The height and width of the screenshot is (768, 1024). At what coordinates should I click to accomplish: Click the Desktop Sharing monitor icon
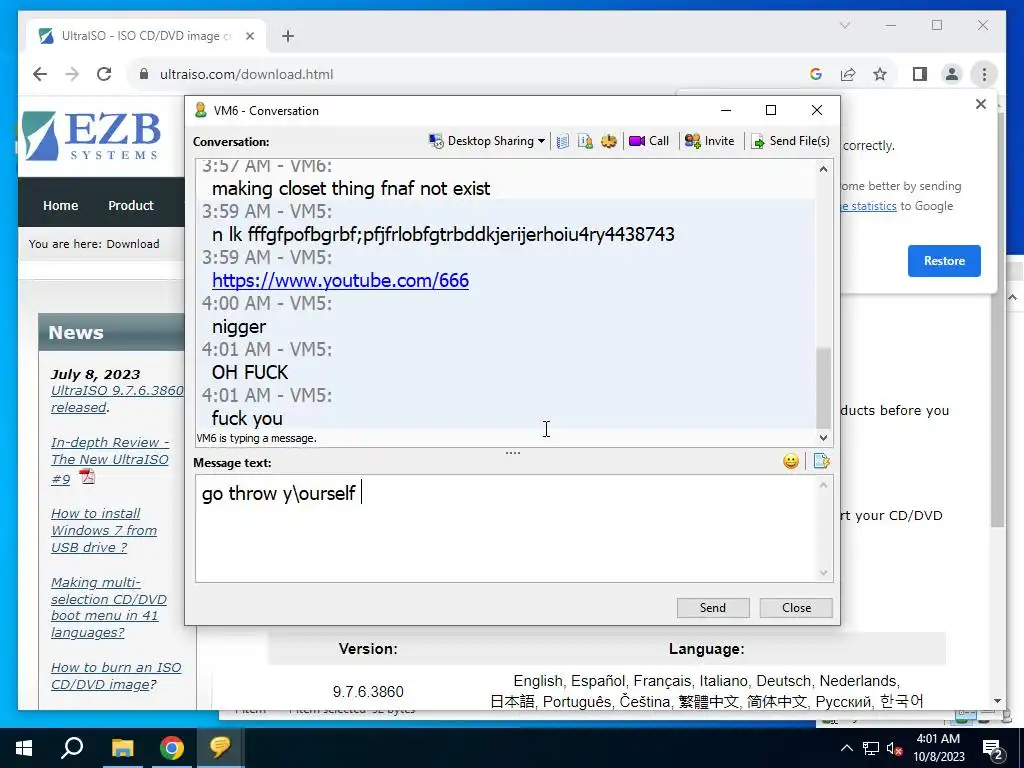point(436,141)
